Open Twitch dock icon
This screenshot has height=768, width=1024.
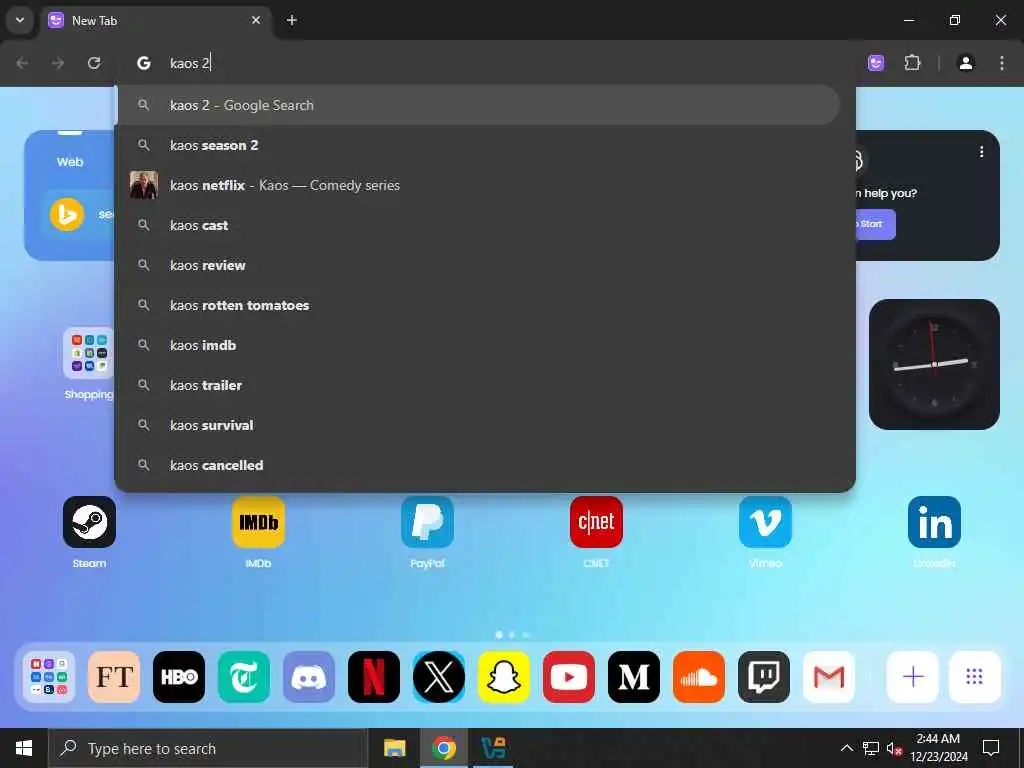[764, 677]
